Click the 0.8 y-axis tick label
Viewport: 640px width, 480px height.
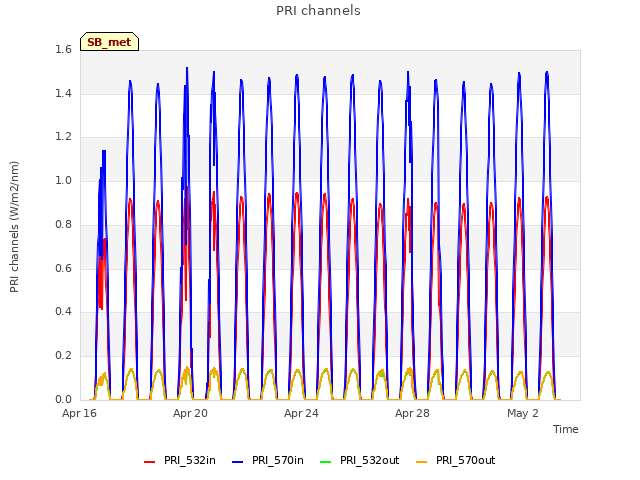tap(63, 224)
